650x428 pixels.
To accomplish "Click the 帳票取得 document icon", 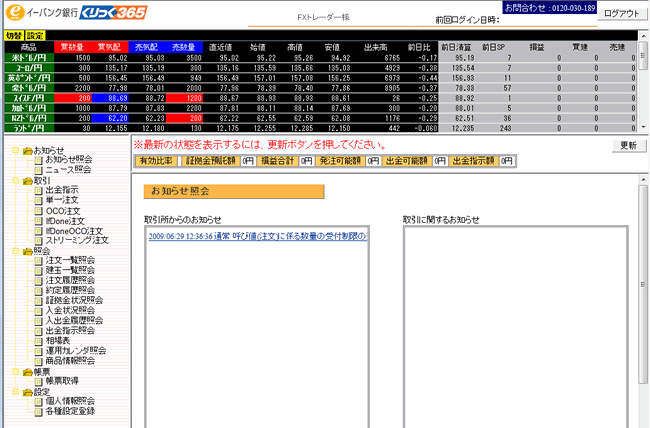I will [39, 382].
